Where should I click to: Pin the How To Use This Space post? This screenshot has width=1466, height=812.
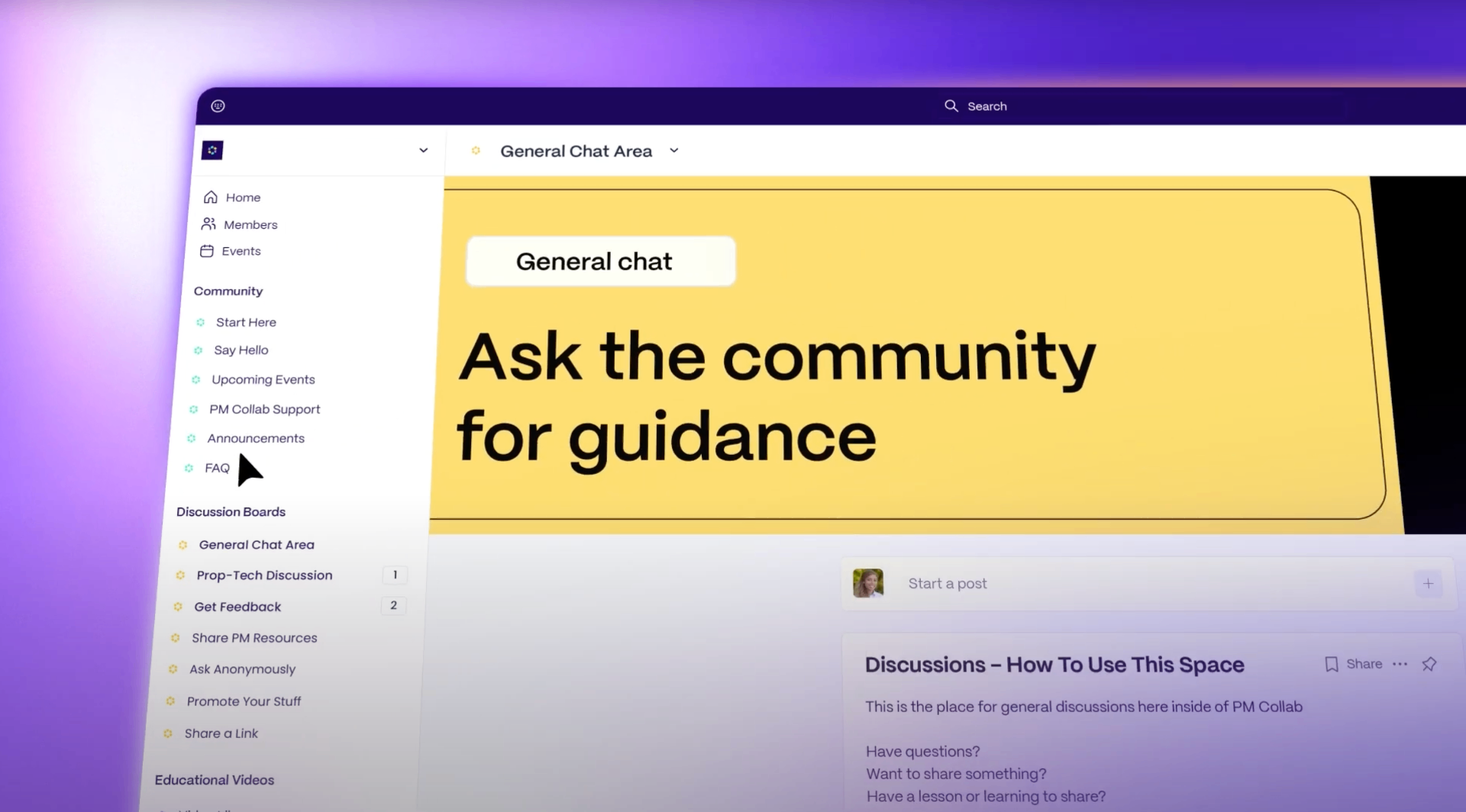pos(1429,664)
